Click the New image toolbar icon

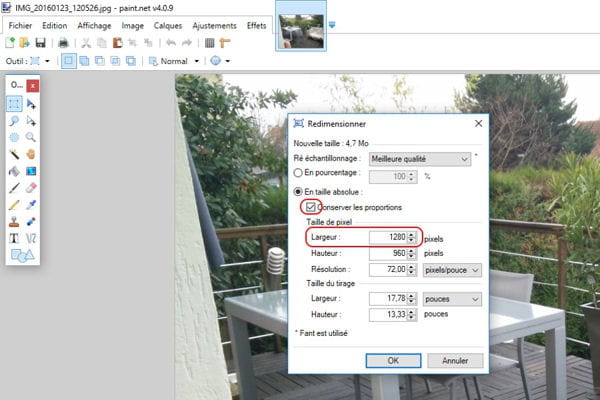10,42
